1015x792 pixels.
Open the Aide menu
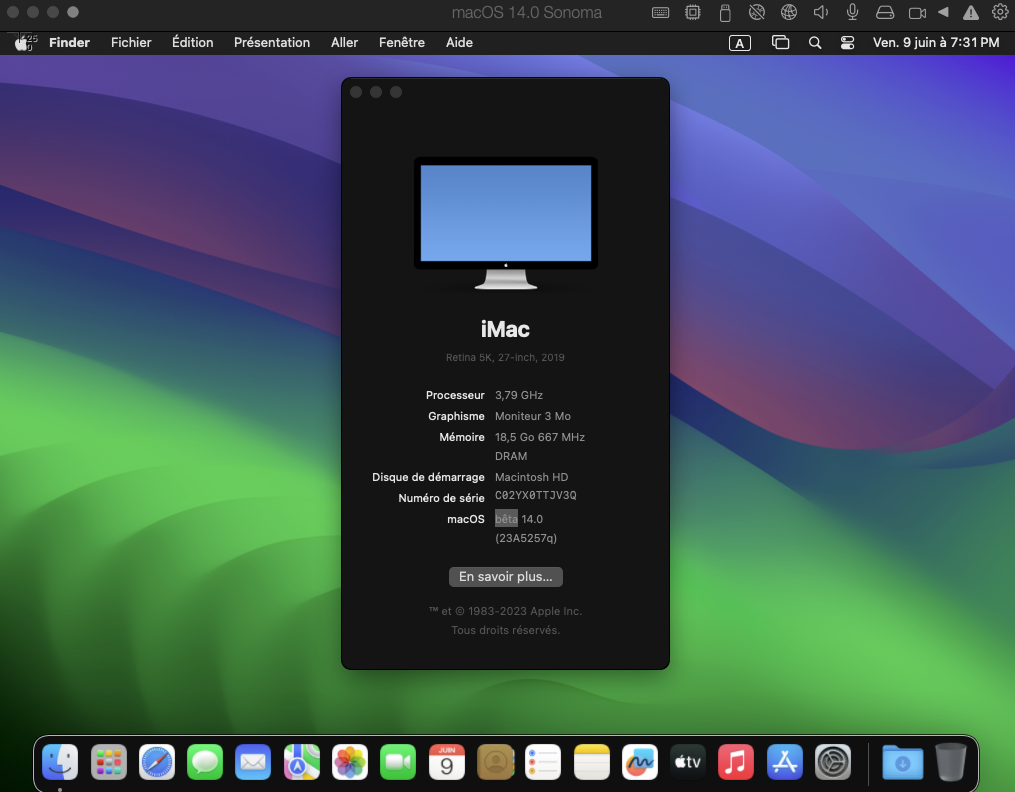click(x=459, y=43)
